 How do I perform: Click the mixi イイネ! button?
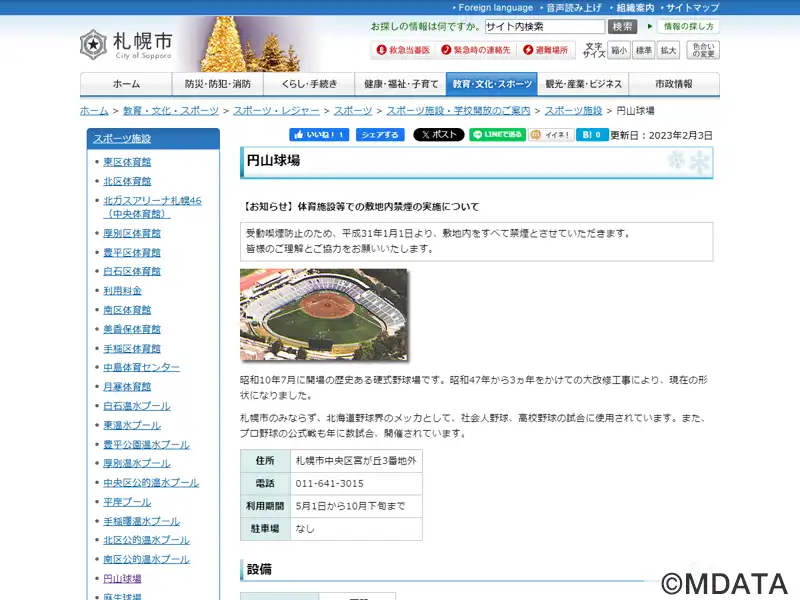551,135
